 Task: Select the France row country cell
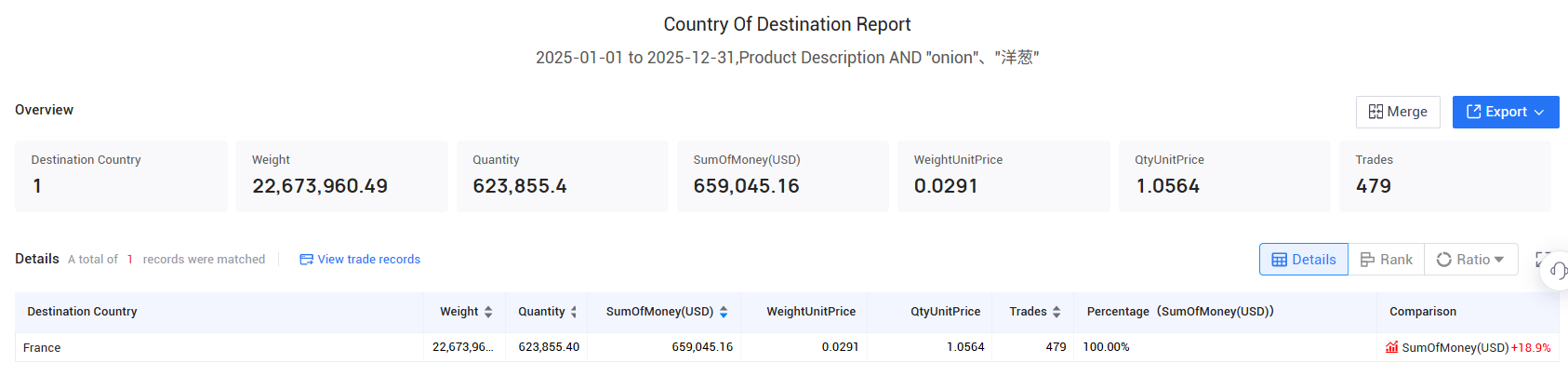(x=219, y=347)
